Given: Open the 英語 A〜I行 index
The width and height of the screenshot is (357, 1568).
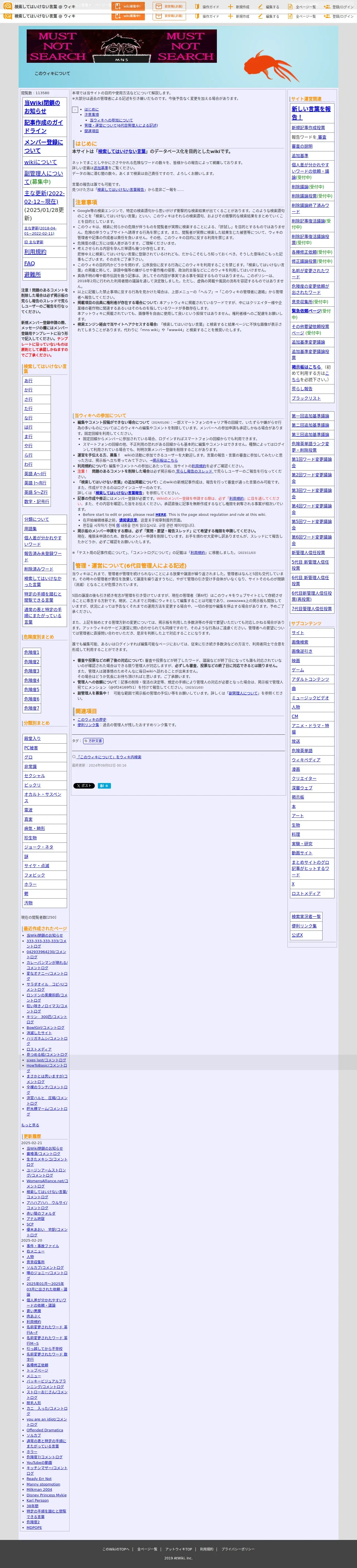Looking at the screenshot, I should coord(35,474).
